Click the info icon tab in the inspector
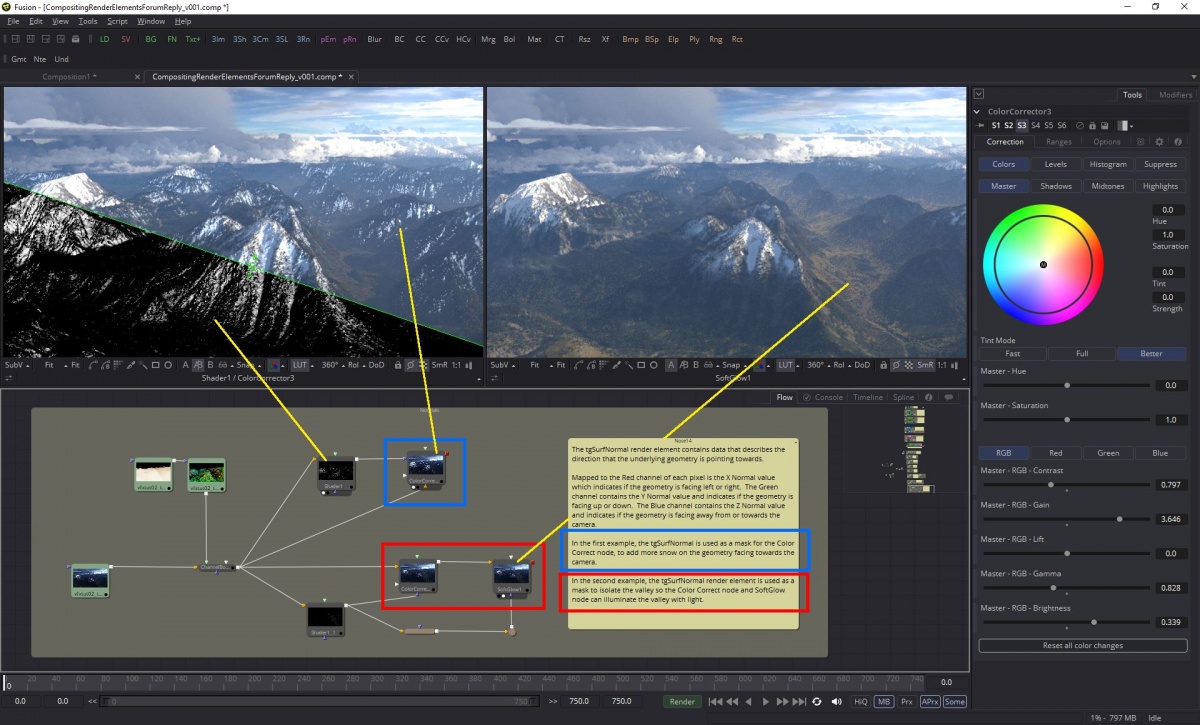 click(x=1177, y=142)
